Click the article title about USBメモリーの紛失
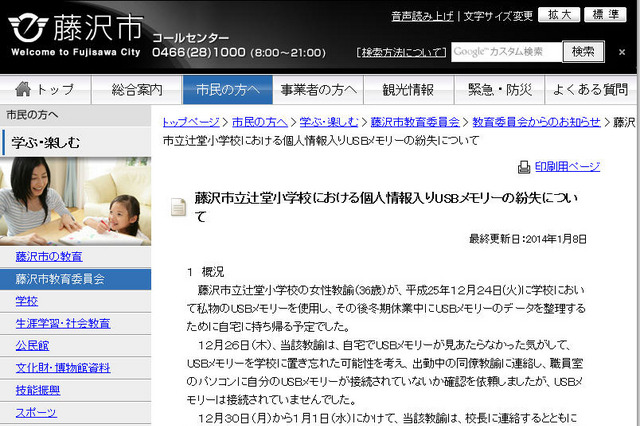This screenshot has width=640, height=426. point(387,207)
